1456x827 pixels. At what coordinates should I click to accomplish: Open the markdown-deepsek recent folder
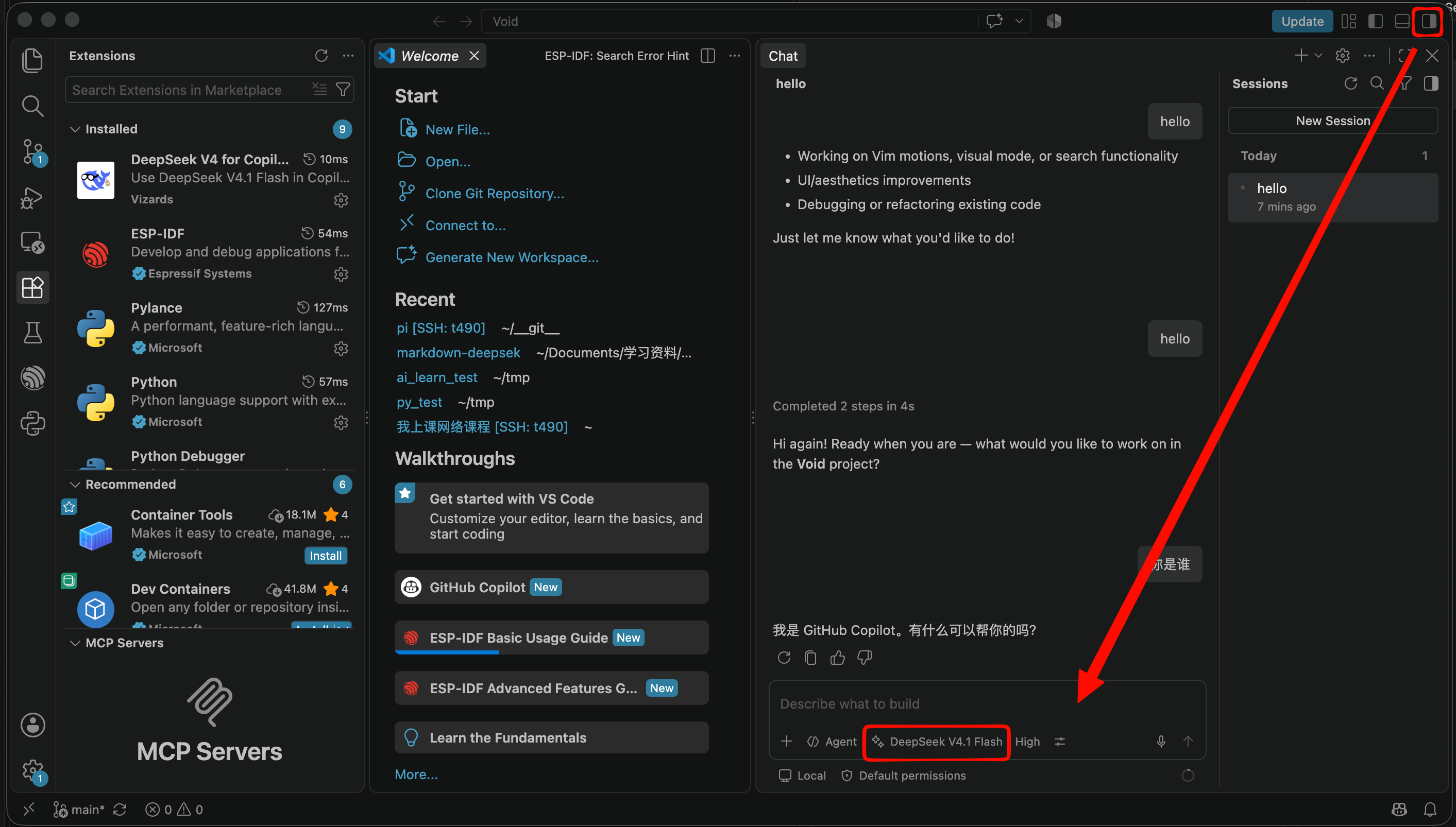coord(458,353)
